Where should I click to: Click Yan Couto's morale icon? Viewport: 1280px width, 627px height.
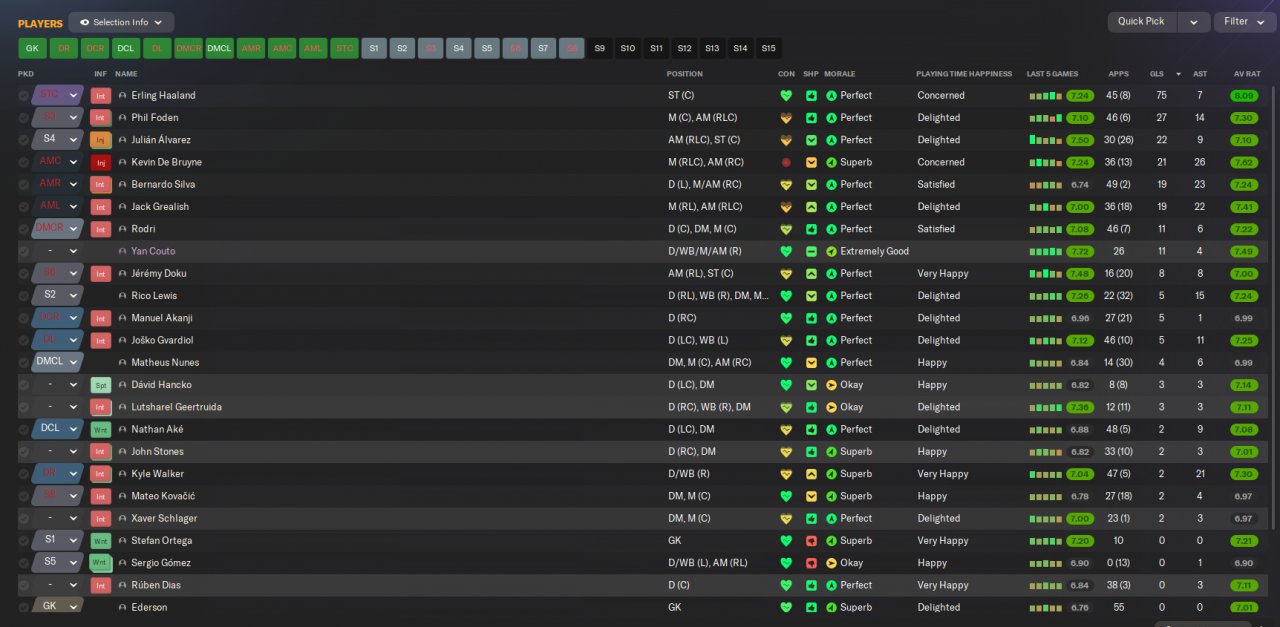[x=831, y=251]
